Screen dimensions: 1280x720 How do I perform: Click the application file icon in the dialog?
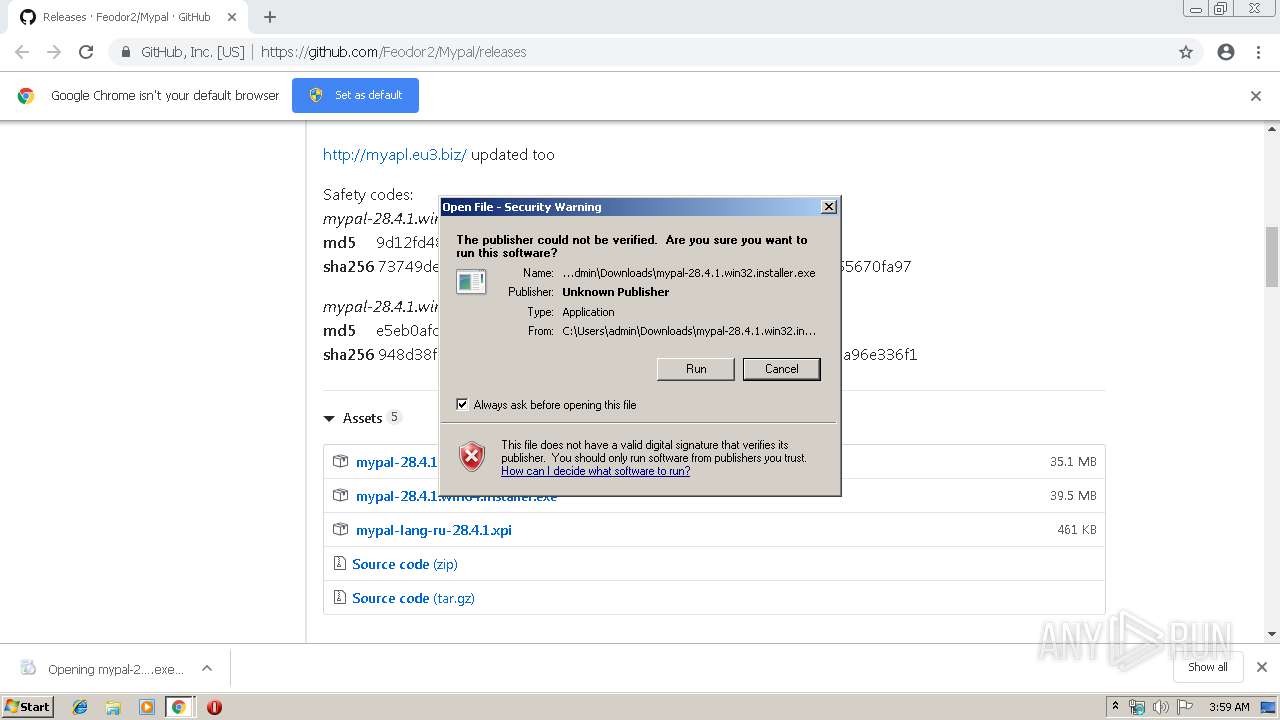471,282
